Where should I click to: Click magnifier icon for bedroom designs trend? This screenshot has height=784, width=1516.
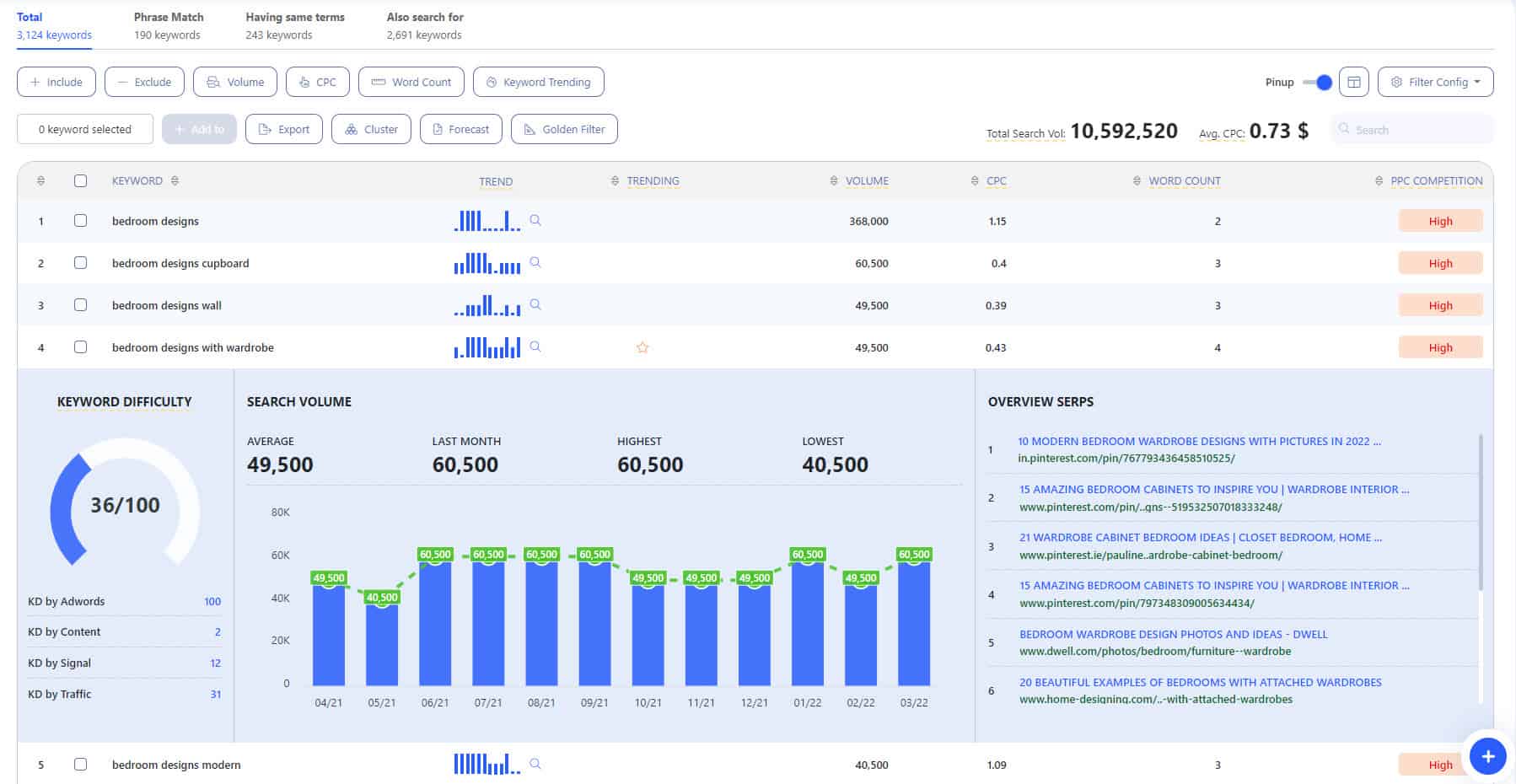coord(535,221)
